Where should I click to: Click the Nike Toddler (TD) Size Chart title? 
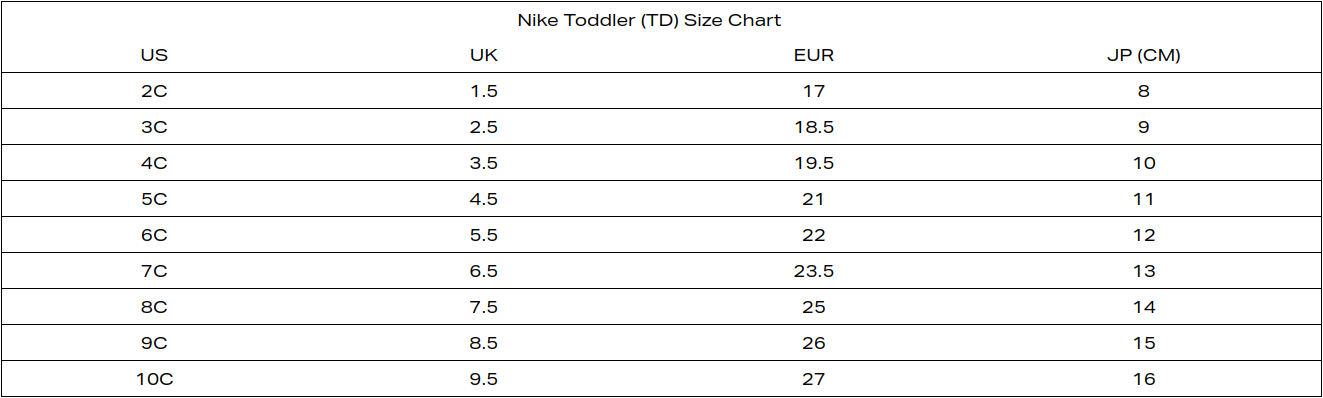(x=649, y=20)
